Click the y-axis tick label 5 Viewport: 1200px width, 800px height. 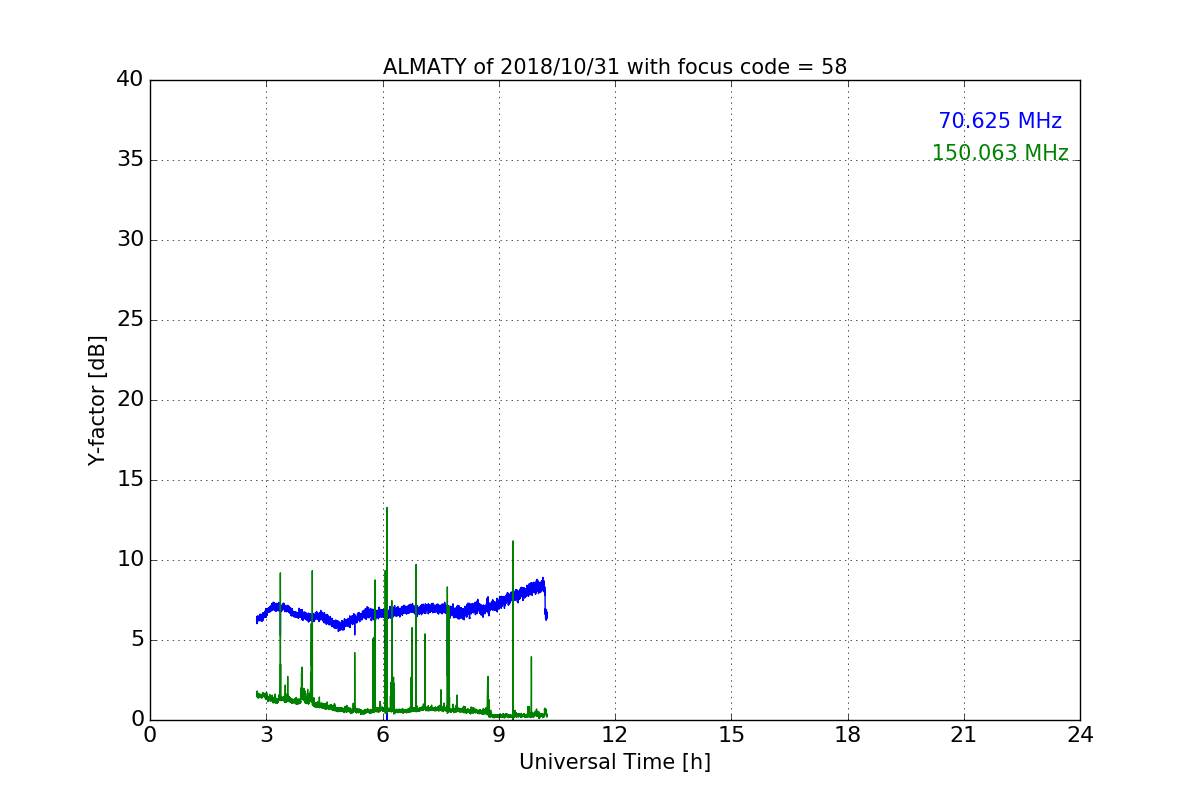tap(137, 640)
